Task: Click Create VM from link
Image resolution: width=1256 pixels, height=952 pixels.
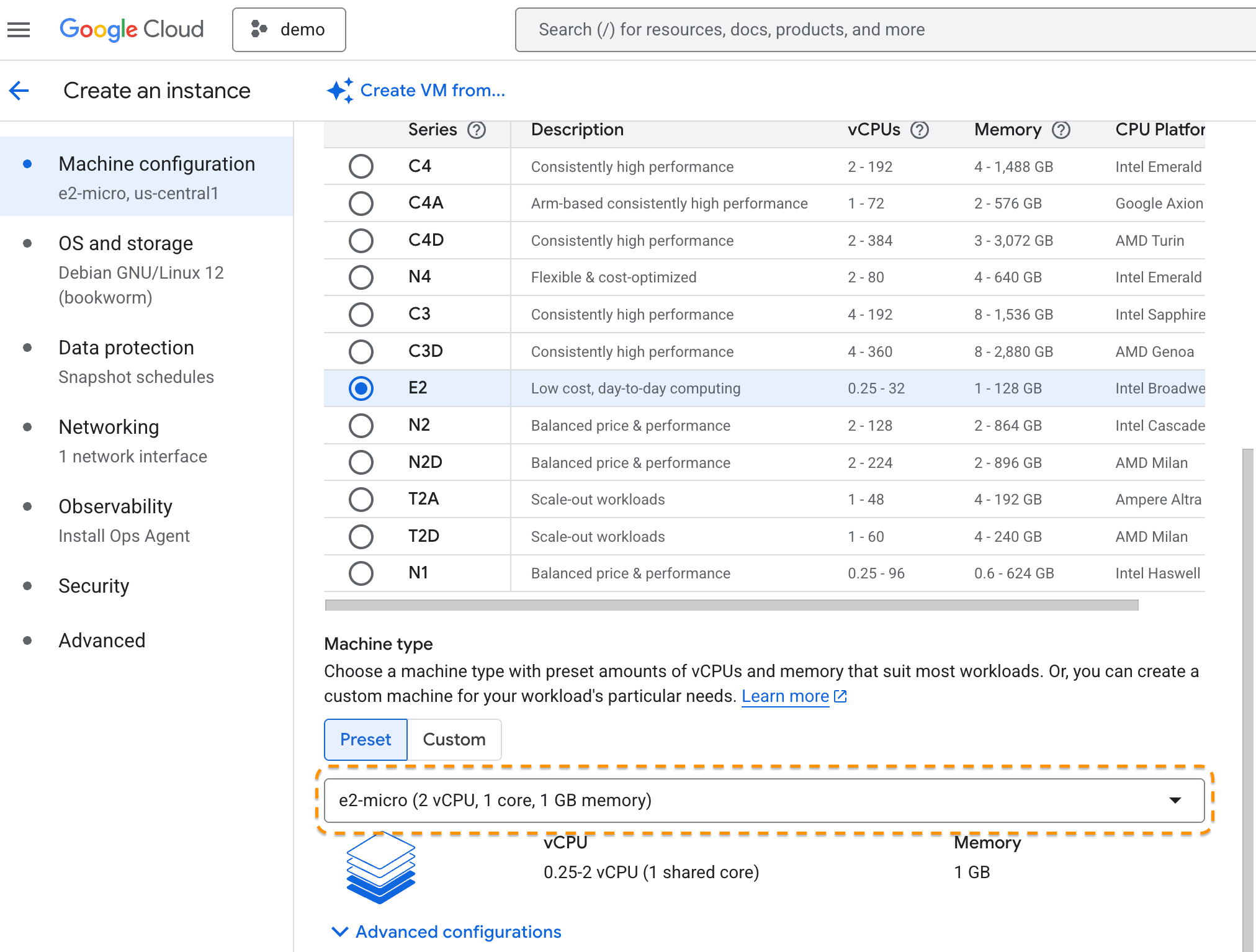Action: click(x=433, y=91)
